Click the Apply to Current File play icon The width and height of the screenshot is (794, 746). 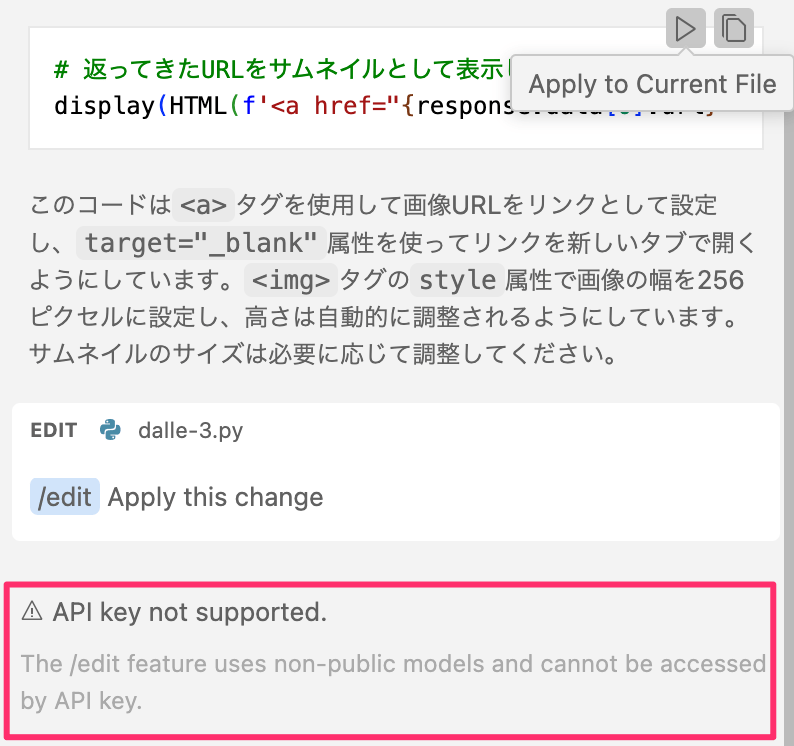tap(685, 28)
